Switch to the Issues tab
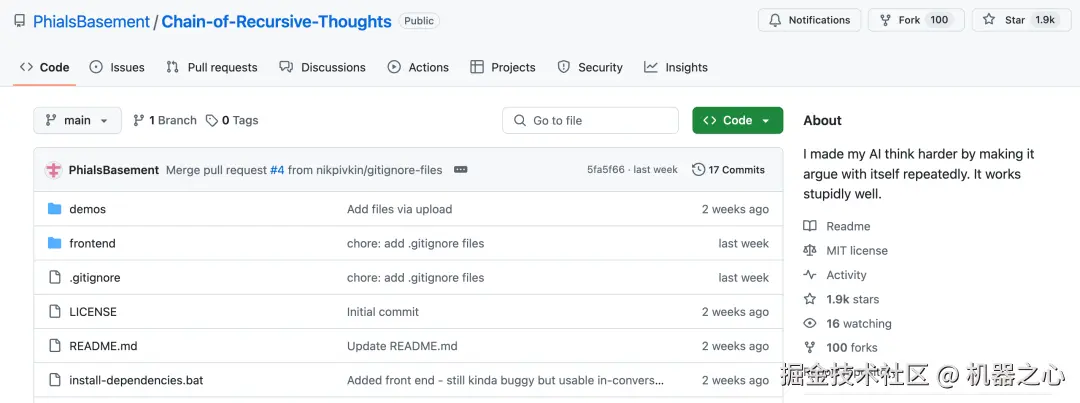 pos(117,67)
